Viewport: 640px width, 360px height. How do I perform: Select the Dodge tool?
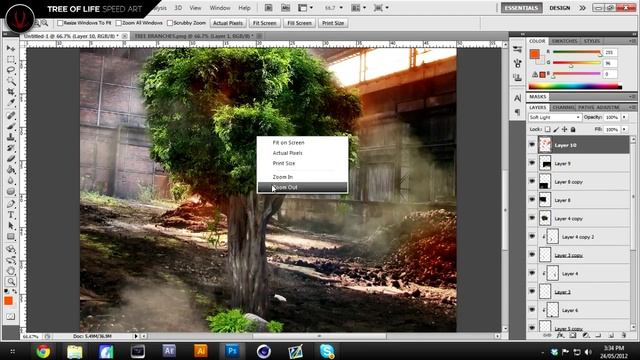click(x=11, y=192)
